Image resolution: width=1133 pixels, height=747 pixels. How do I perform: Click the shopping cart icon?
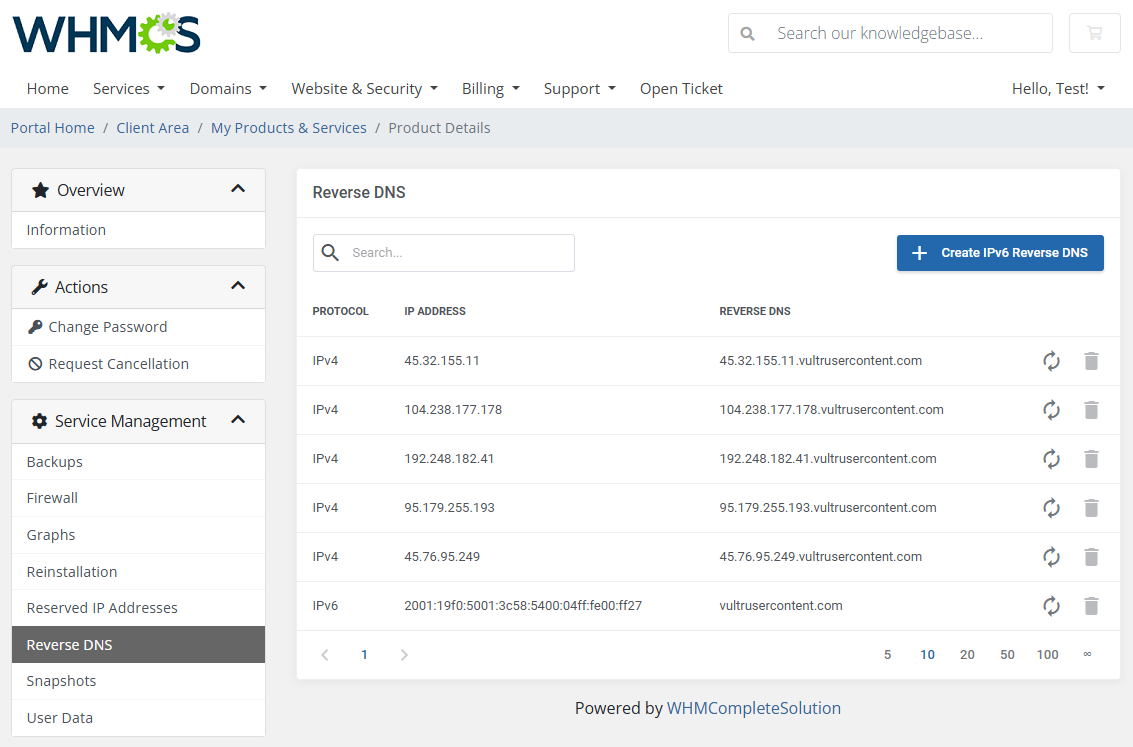[1094, 33]
